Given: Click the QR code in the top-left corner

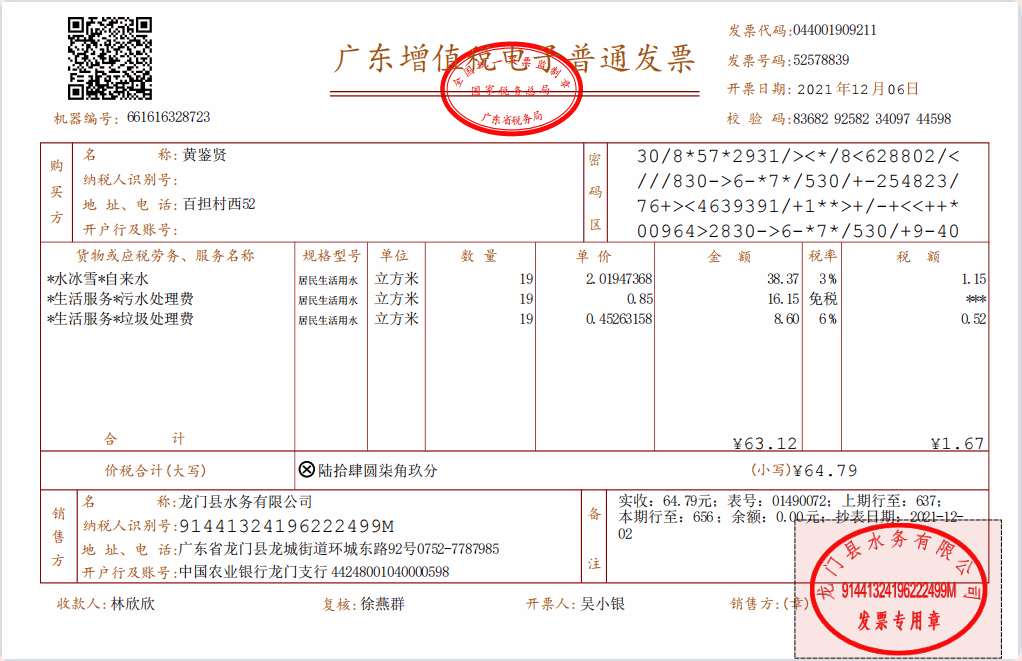Looking at the screenshot, I should 110,58.
